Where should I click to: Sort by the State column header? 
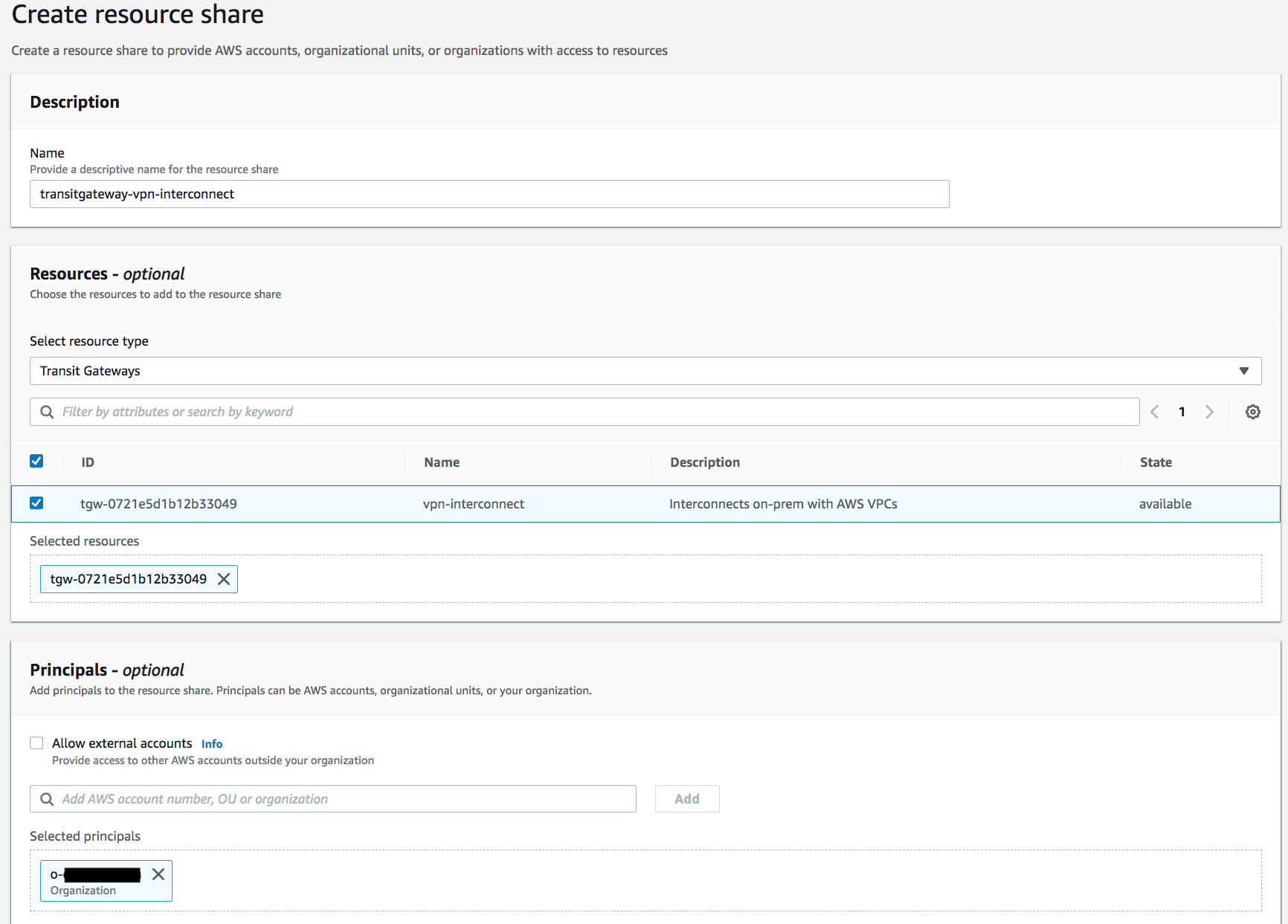point(1156,462)
